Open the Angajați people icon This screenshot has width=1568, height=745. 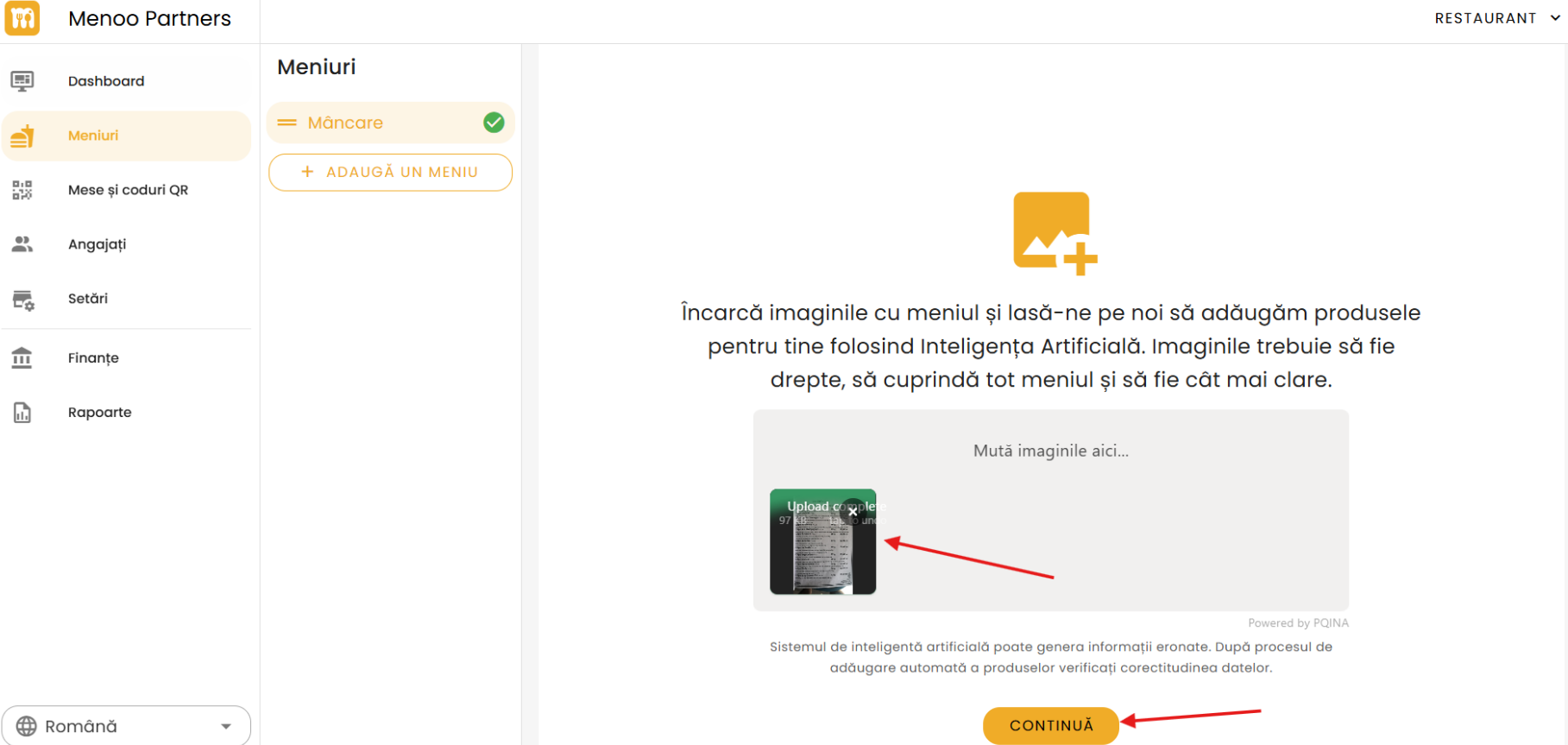(22, 244)
